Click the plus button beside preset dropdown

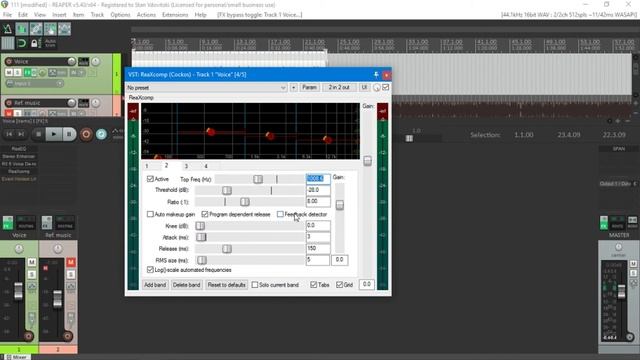click(x=293, y=88)
